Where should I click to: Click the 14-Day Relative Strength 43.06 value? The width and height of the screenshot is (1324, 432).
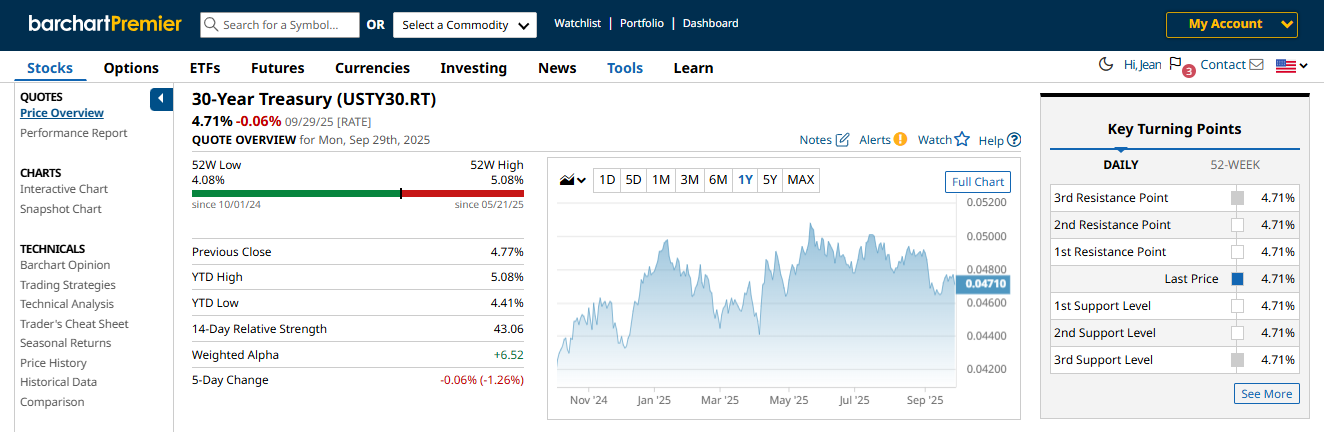pyautogui.click(x=508, y=329)
